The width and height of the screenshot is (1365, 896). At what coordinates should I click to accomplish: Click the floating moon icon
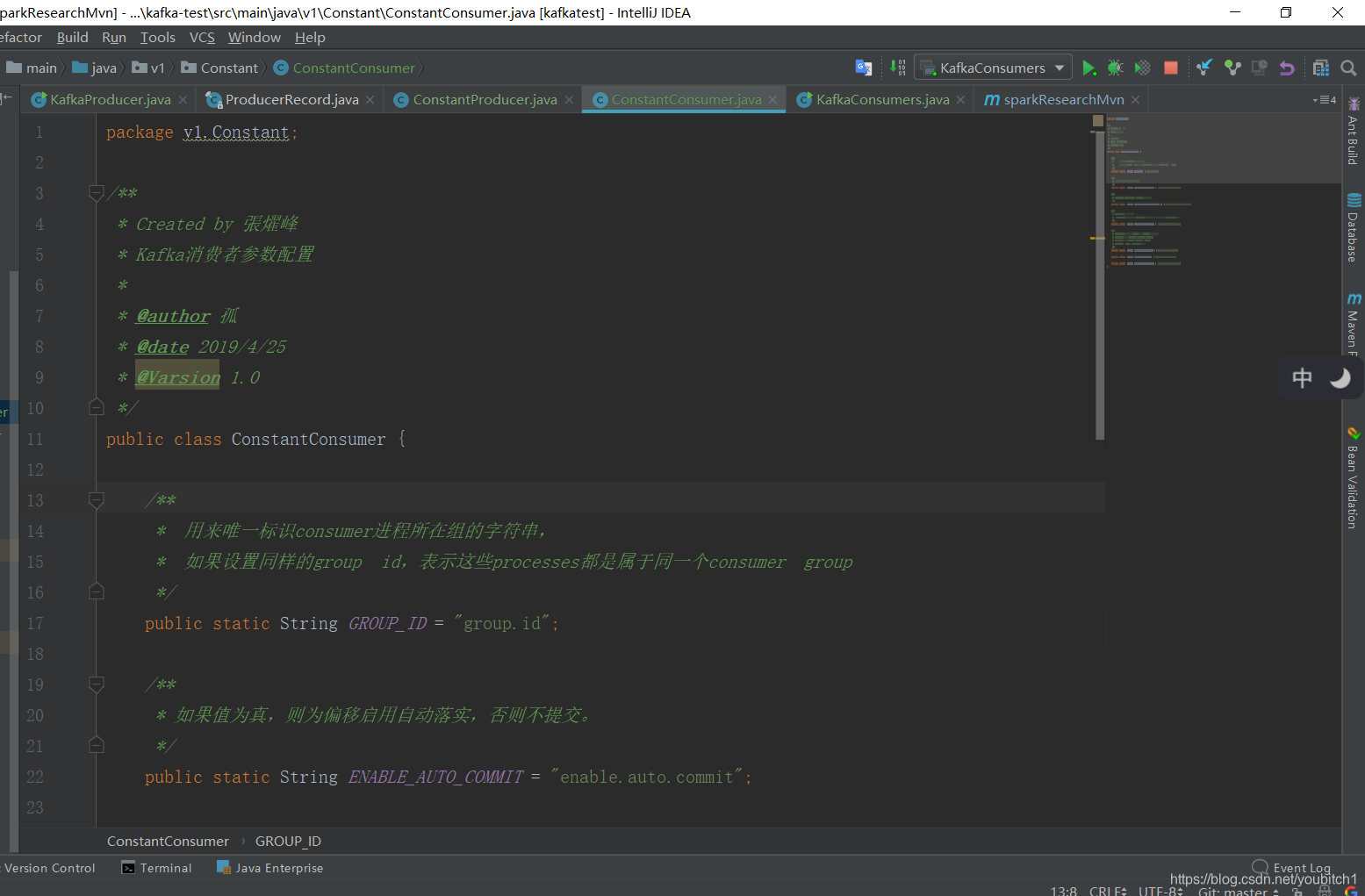click(x=1340, y=377)
